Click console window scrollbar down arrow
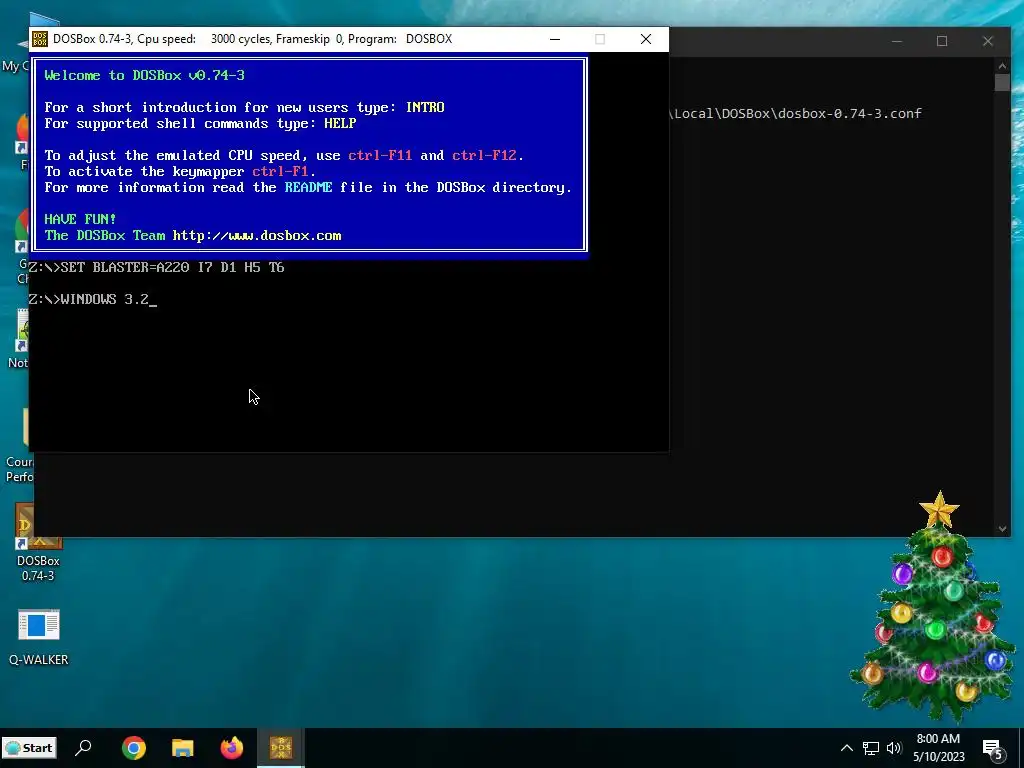 [x=1002, y=529]
